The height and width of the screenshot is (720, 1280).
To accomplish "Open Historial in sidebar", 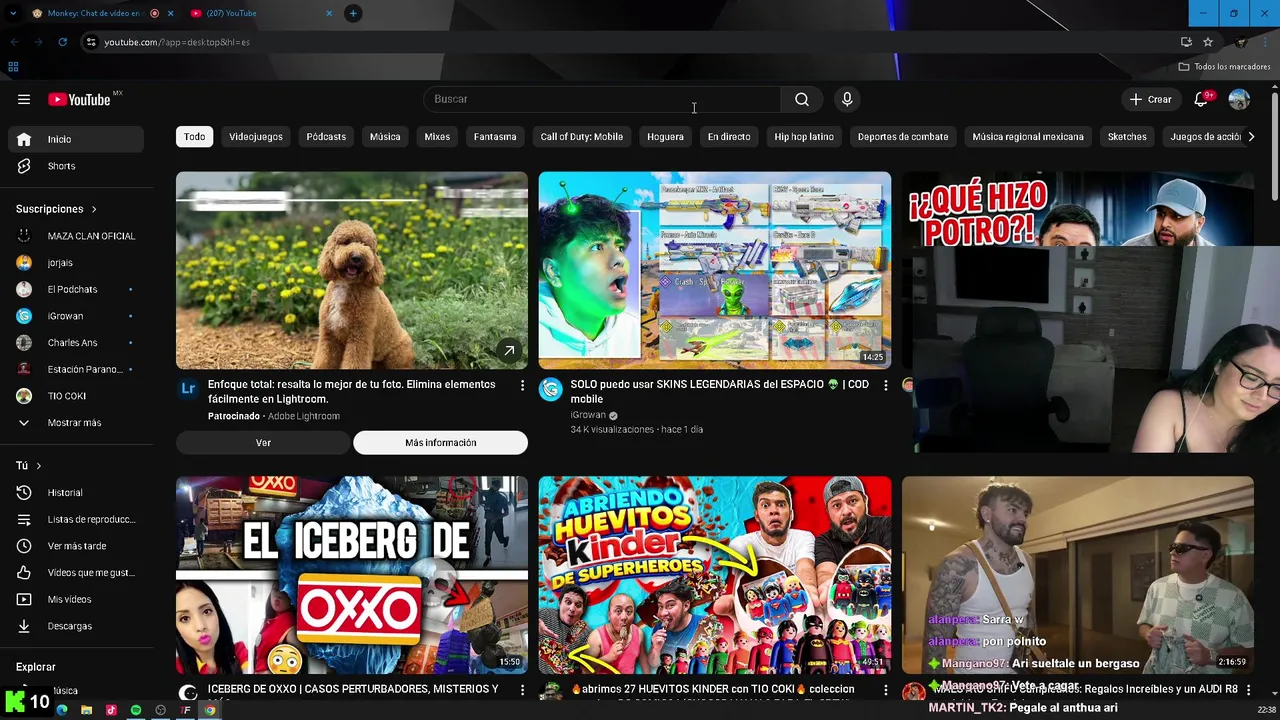I will coord(76,492).
